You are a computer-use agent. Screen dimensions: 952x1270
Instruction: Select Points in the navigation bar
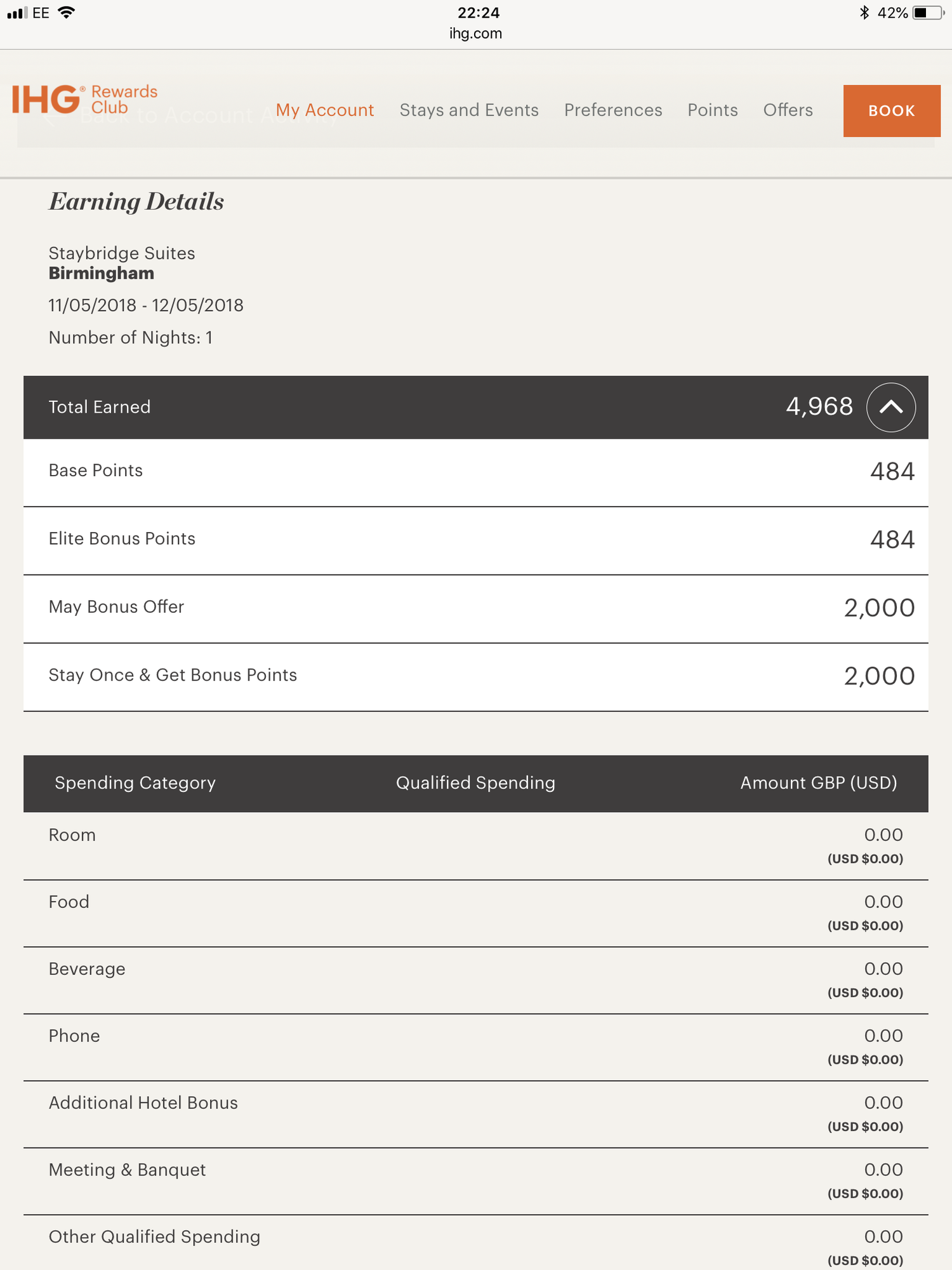click(x=712, y=110)
